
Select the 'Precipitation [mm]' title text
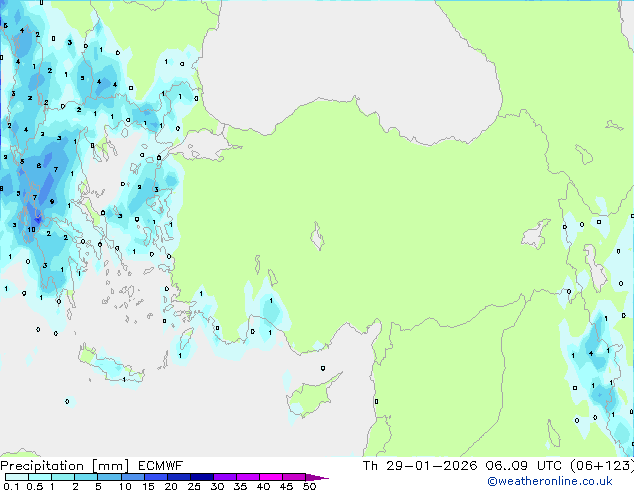65,466
